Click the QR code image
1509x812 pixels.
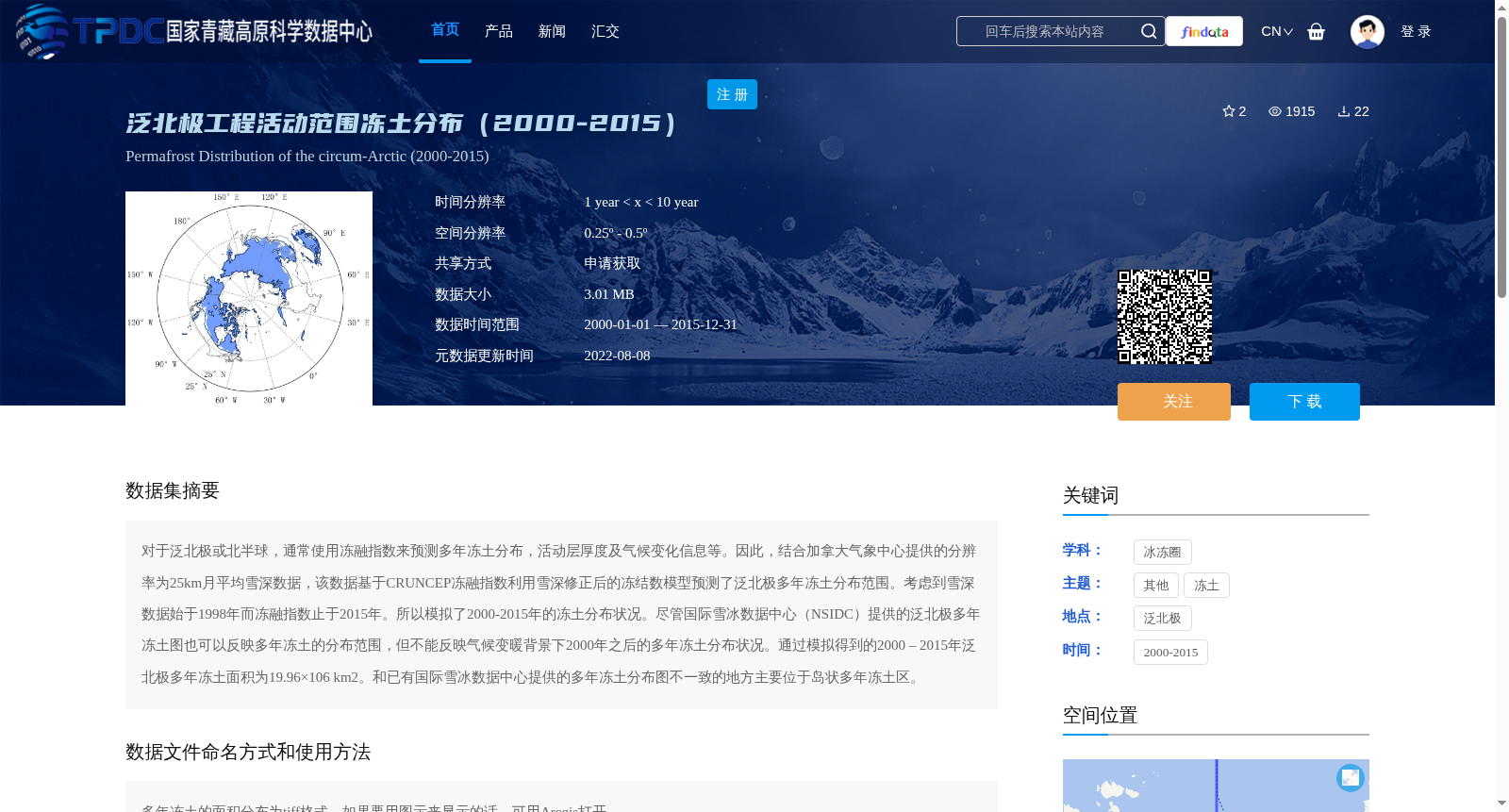(1165, 317)
